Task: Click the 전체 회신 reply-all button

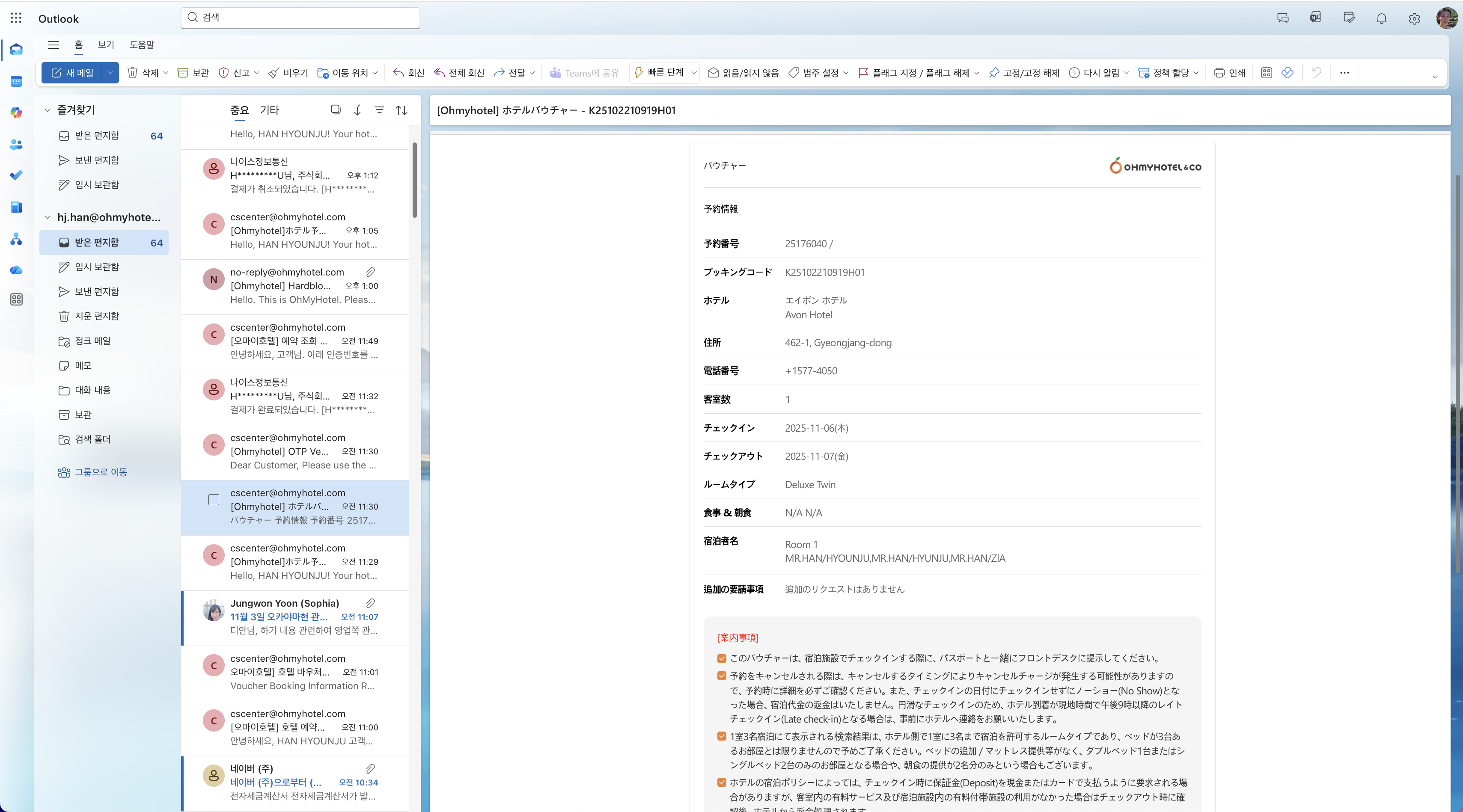Action: 459,73
